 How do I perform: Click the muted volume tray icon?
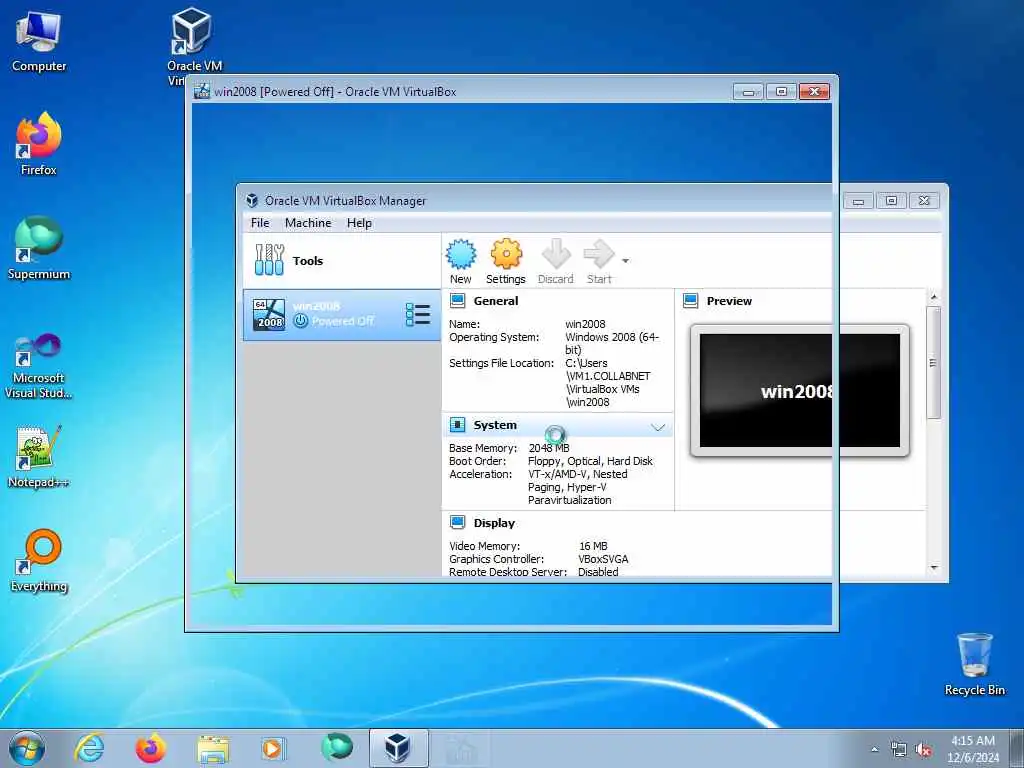[x=923, y=750]
